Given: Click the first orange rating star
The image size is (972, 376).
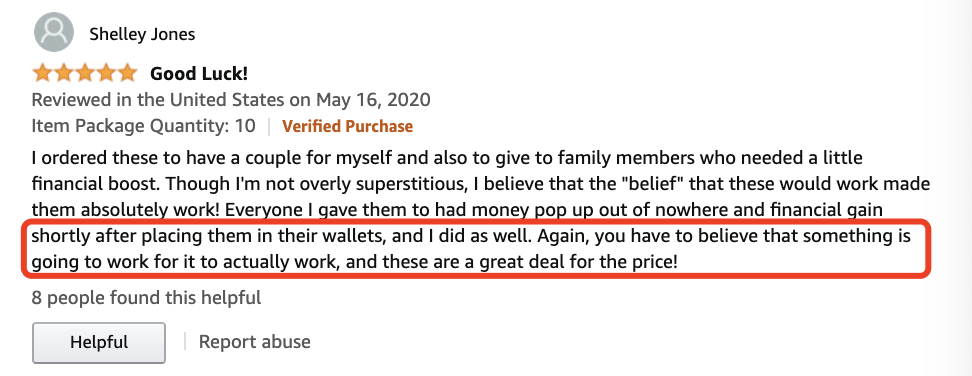Looking at the screenshot, I should (43, 74).
